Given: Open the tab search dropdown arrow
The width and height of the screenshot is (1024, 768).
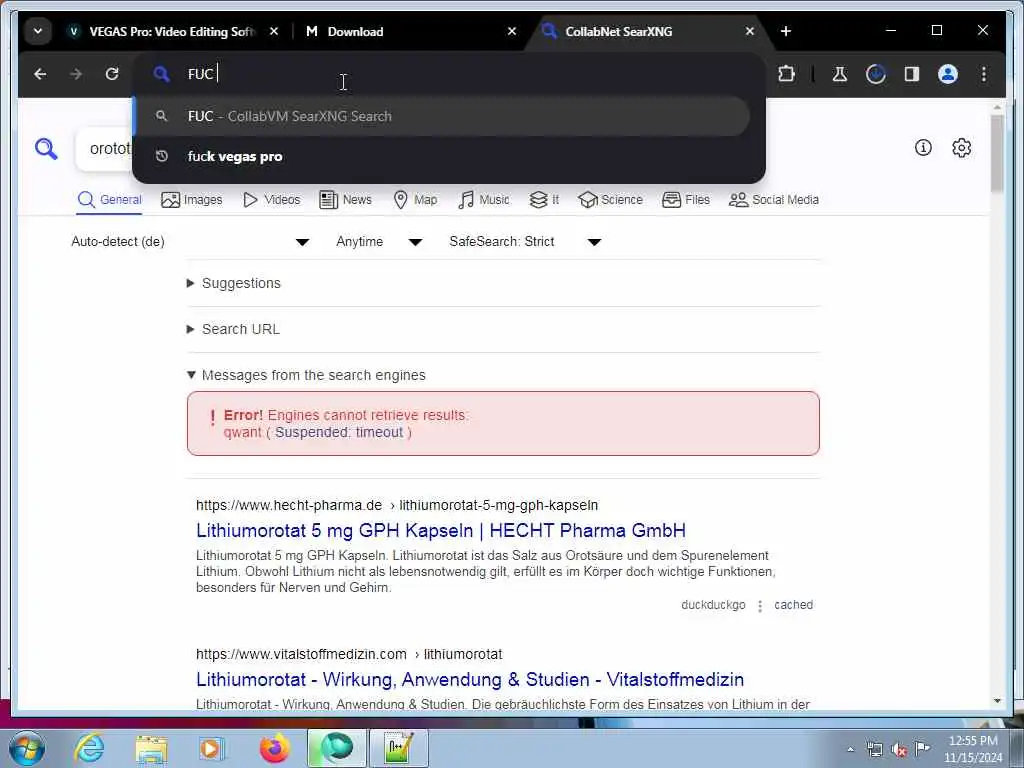Looking at the screenshot, I should point(38,31).
